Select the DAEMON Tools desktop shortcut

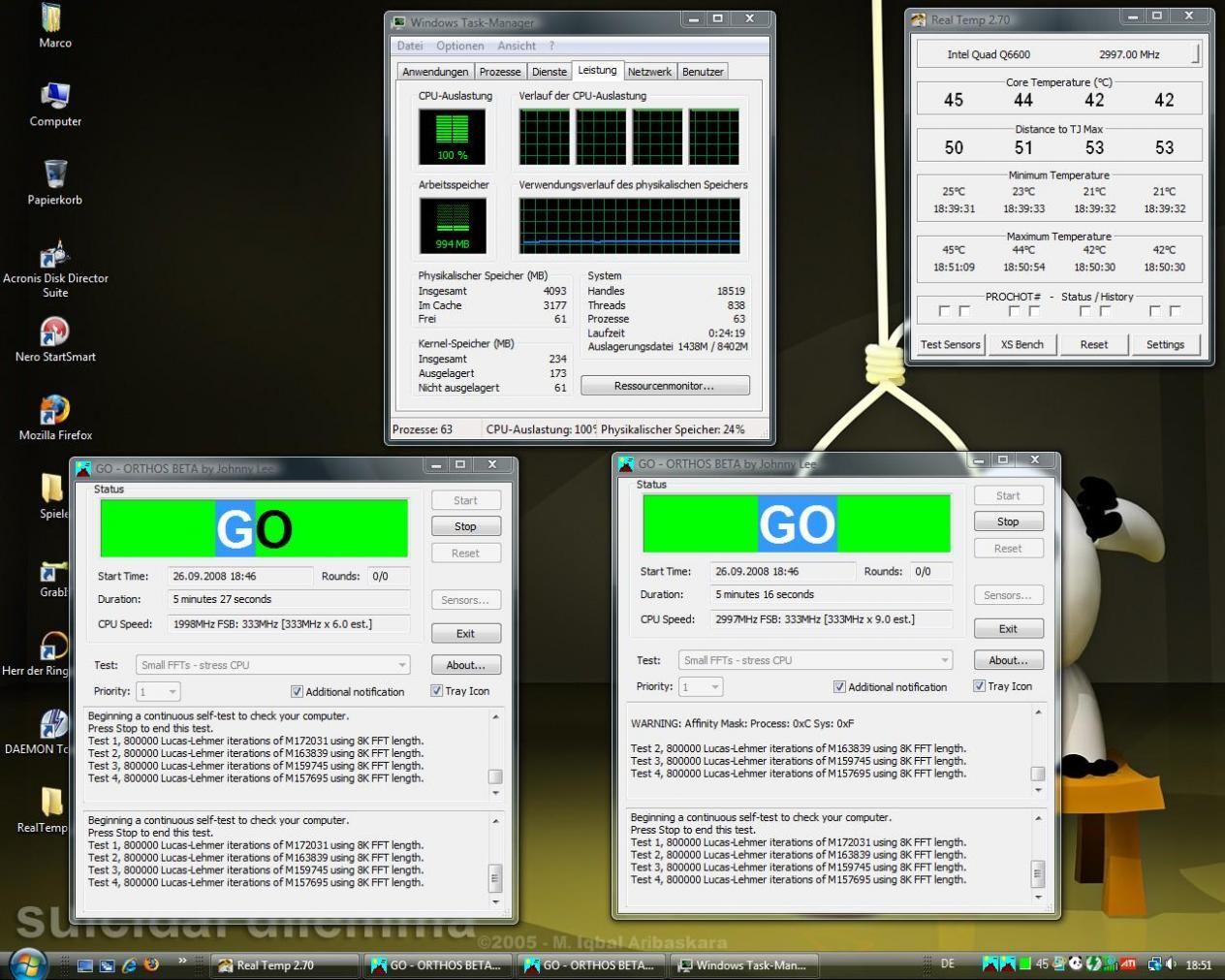(39, 732)
